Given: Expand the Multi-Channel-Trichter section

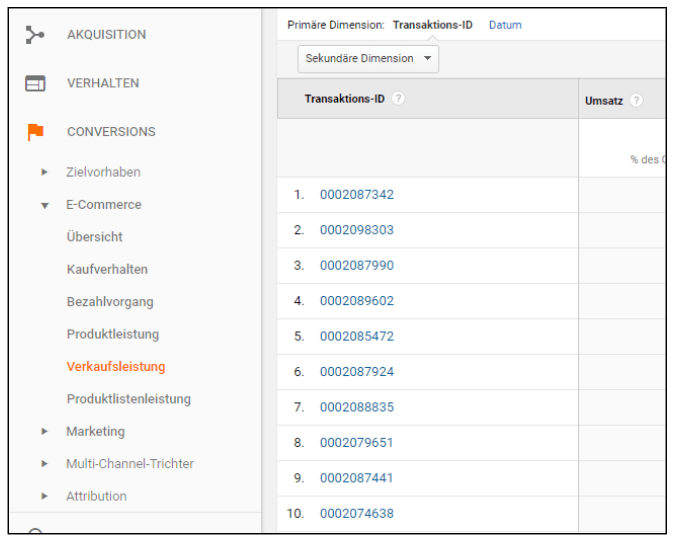Looking at the screenshot, I should click(44, 464).
